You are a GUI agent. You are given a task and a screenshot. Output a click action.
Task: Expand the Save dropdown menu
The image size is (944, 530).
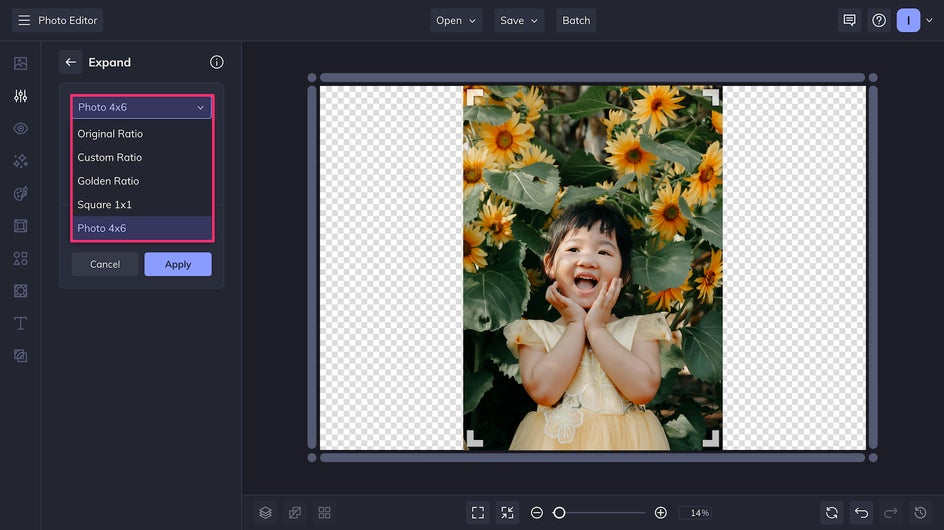tap(519, 20)
